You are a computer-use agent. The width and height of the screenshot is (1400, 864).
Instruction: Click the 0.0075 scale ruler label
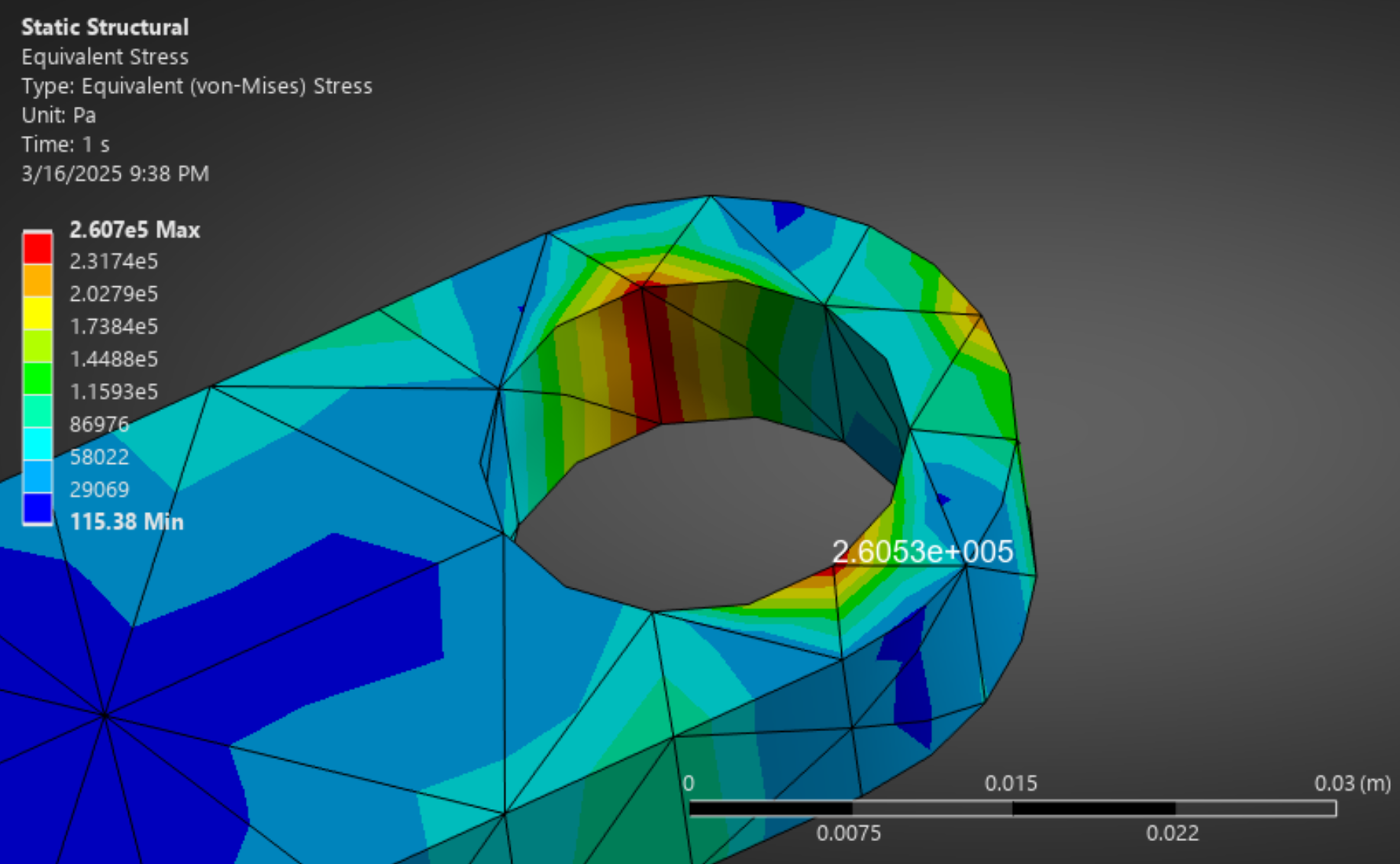(x=849, y=833)
